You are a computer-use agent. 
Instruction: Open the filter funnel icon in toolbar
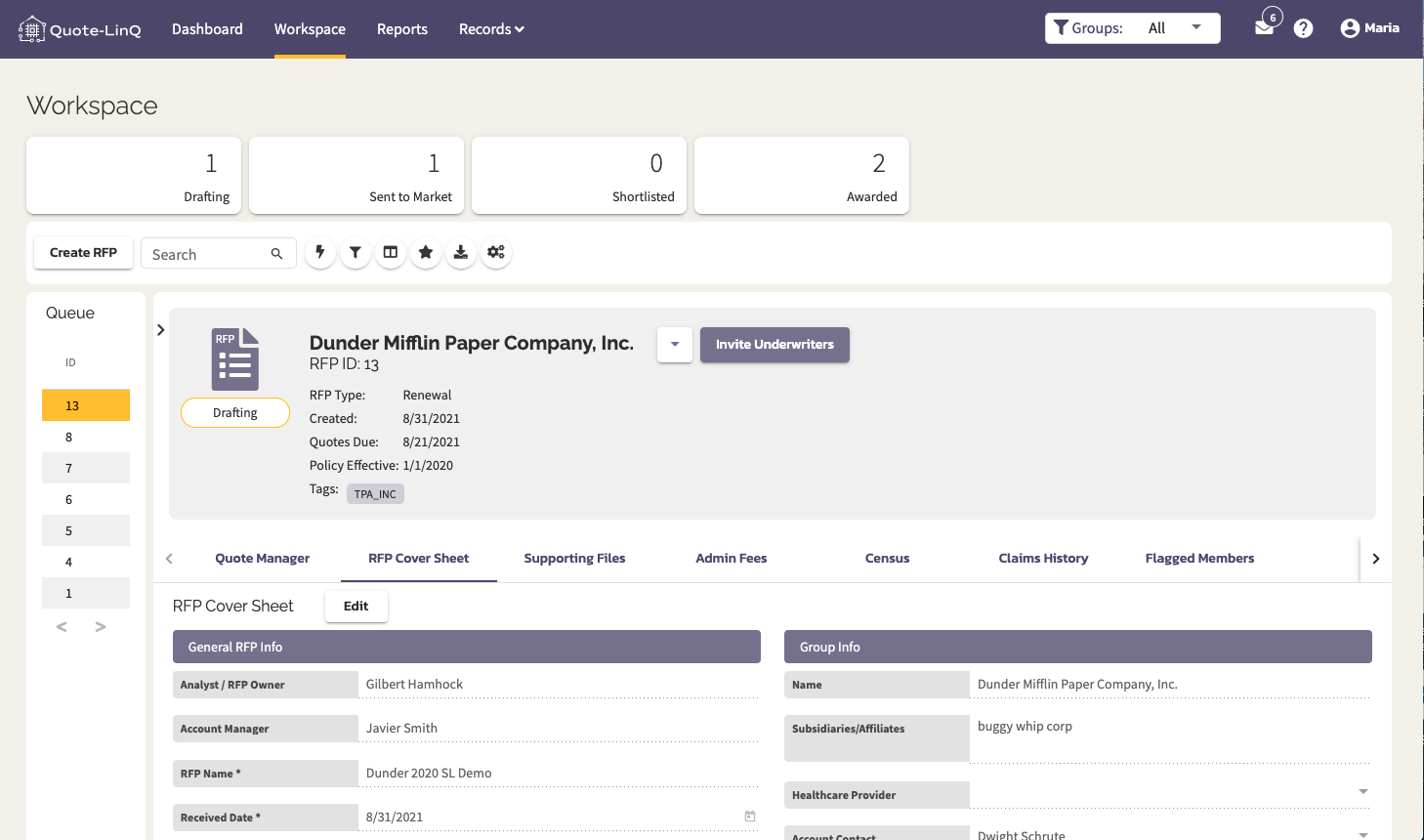356,253
